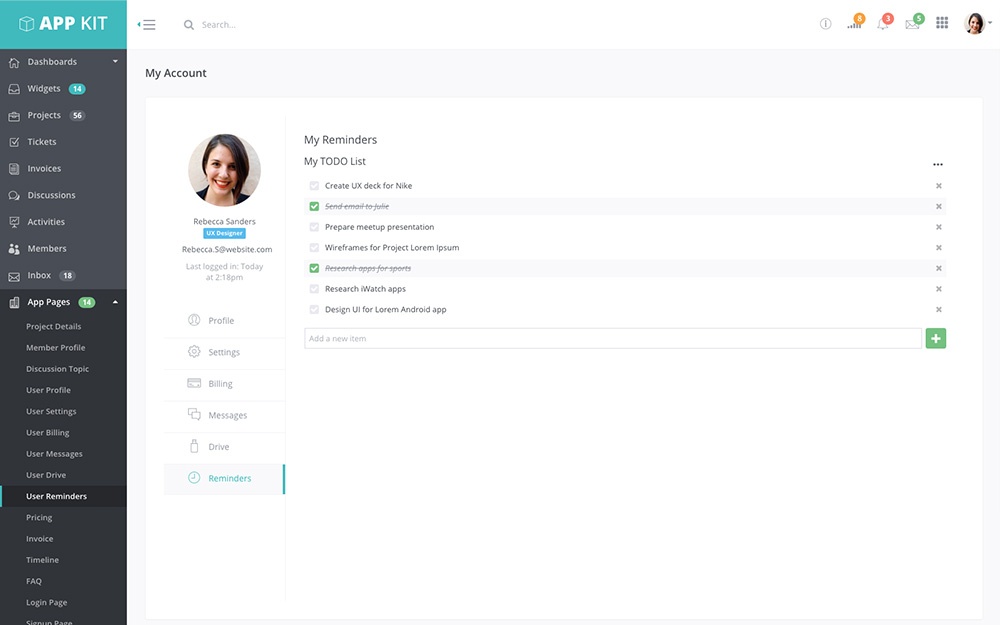Viewport: 1000px width, 625px height.
Task: Collapse the sidebar with the hamburger icon
Action: [147, 25]
